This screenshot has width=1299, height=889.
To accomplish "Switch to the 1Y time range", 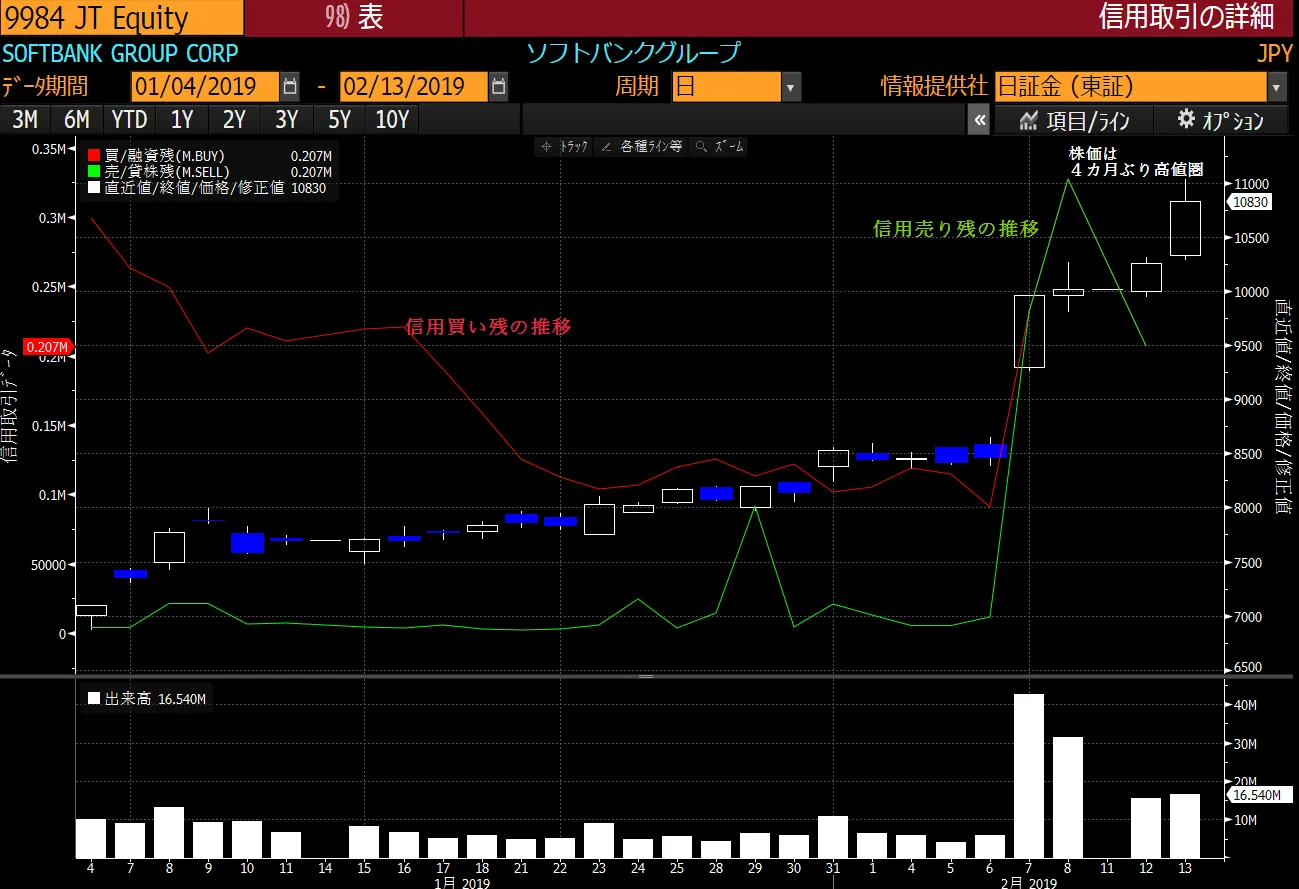I will coord(182,120).
